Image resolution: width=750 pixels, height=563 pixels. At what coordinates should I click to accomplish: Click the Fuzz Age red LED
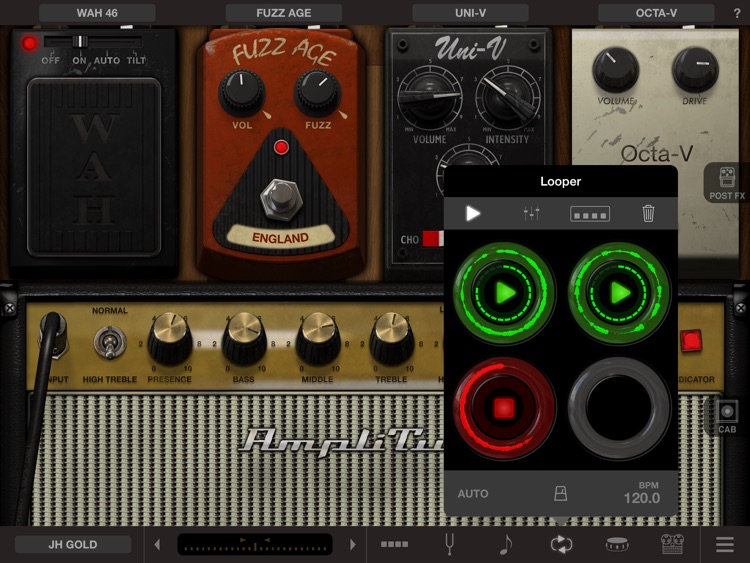[281, 147]
